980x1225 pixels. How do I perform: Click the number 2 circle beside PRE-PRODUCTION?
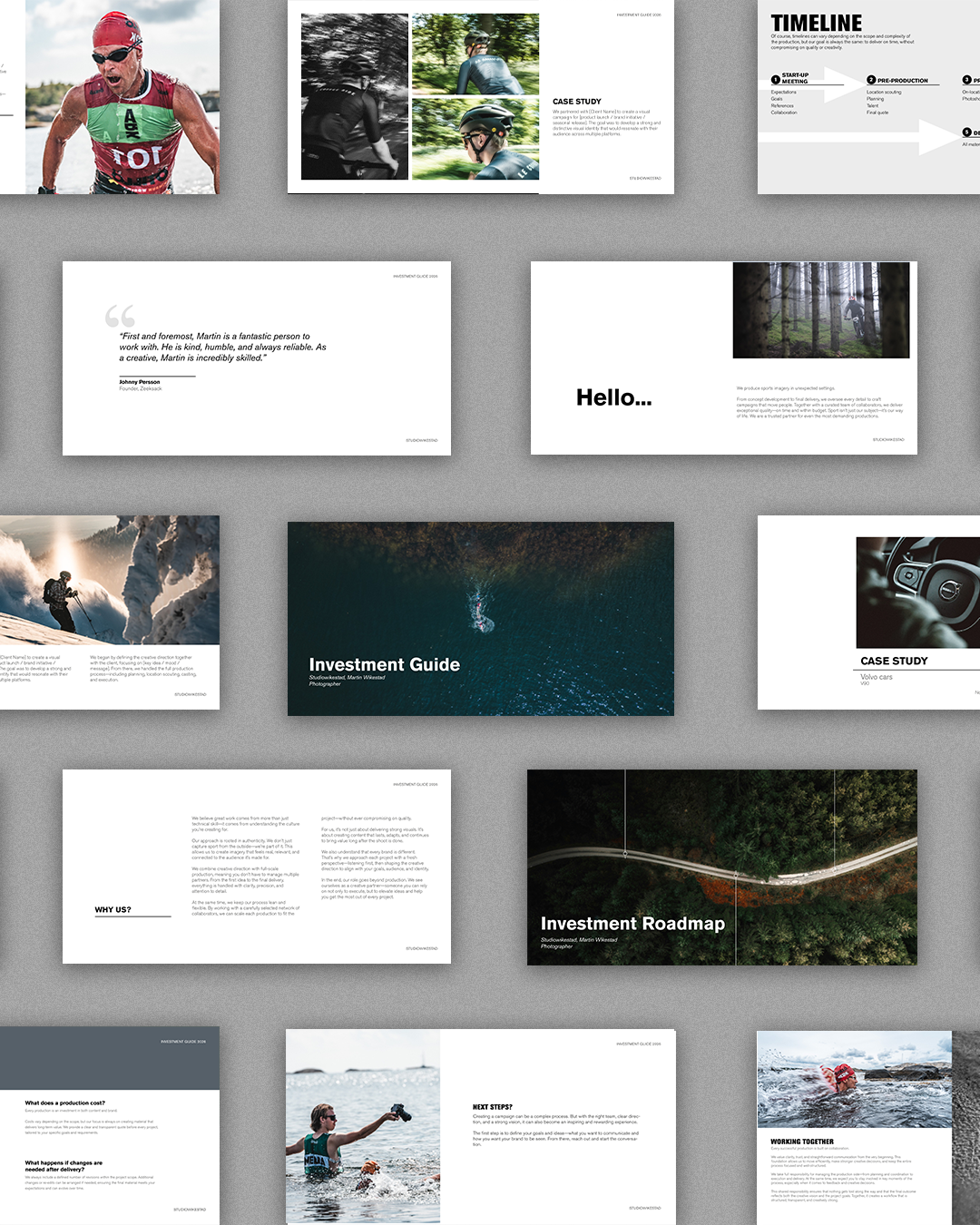click(871, 80)
